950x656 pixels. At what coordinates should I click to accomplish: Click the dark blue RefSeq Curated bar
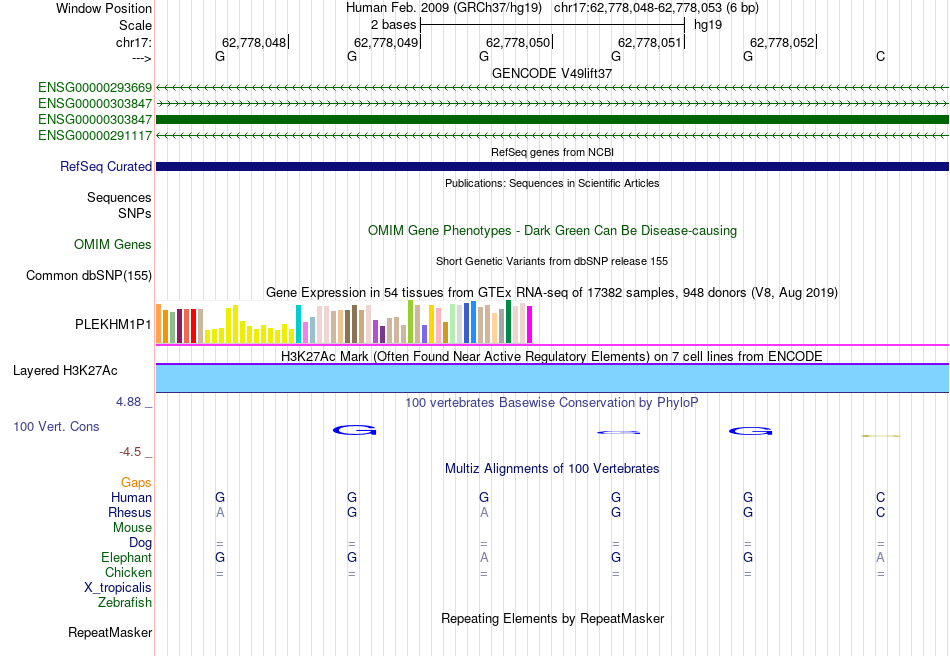click(553, 167)
